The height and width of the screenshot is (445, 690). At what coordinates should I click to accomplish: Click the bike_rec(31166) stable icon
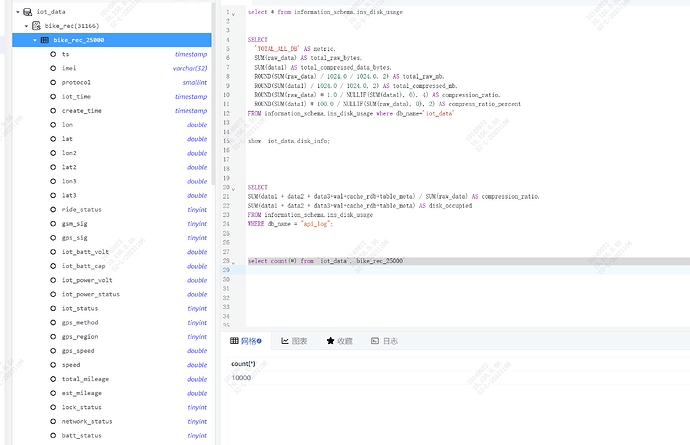[37, 25]
